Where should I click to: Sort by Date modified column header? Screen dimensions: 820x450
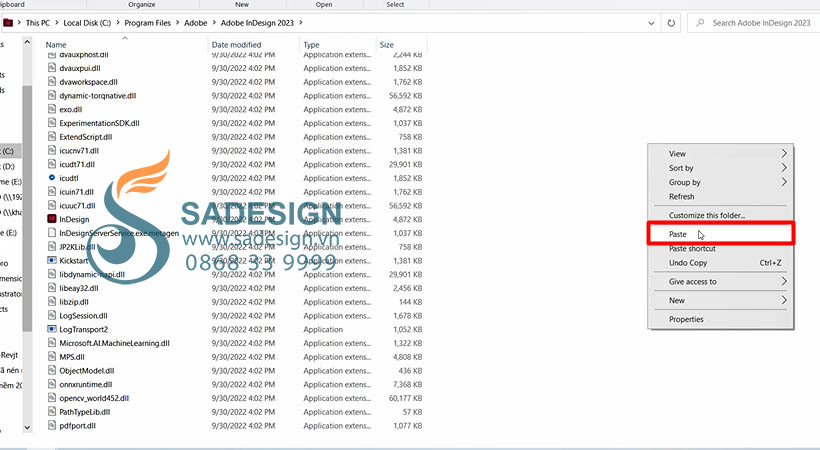pos(236,45)
